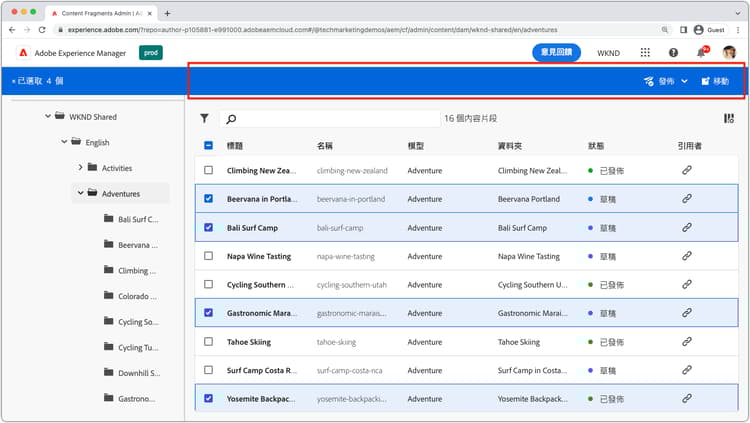
Task: Collapse the English folder chevron
Action: (64, 142)
